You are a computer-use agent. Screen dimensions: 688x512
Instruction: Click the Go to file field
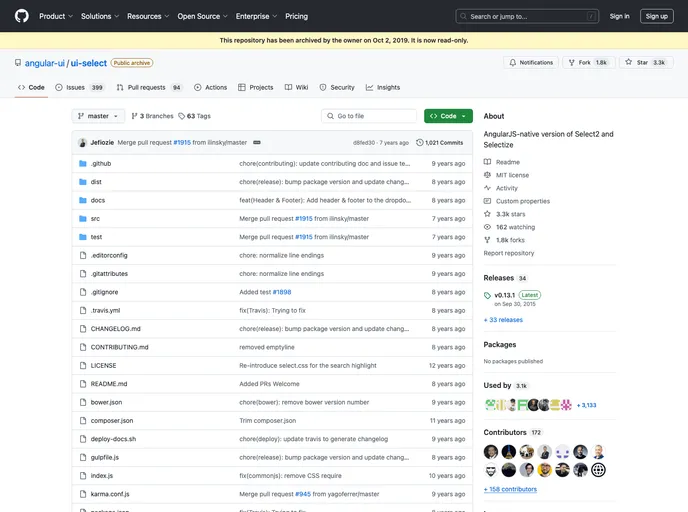coord(369,116)
